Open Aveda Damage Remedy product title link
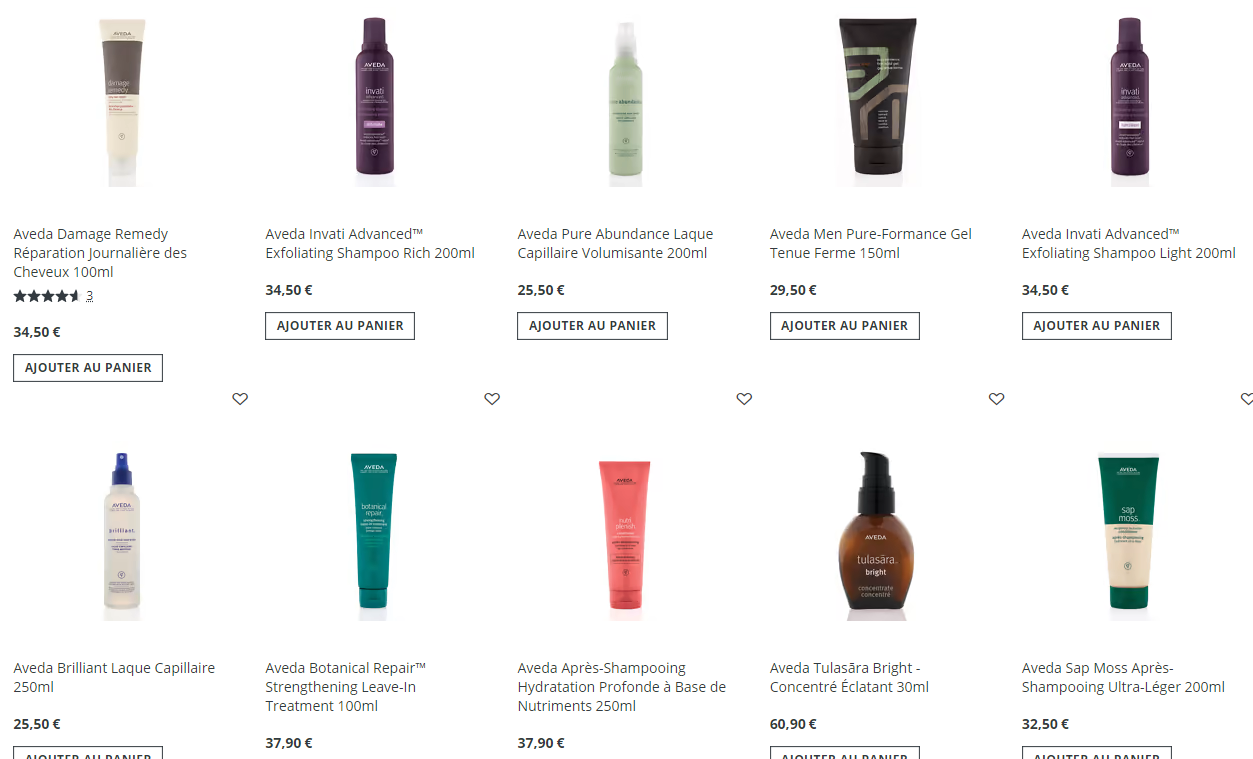The width and height of the screenshot is (1253, 759). [100, 253]
